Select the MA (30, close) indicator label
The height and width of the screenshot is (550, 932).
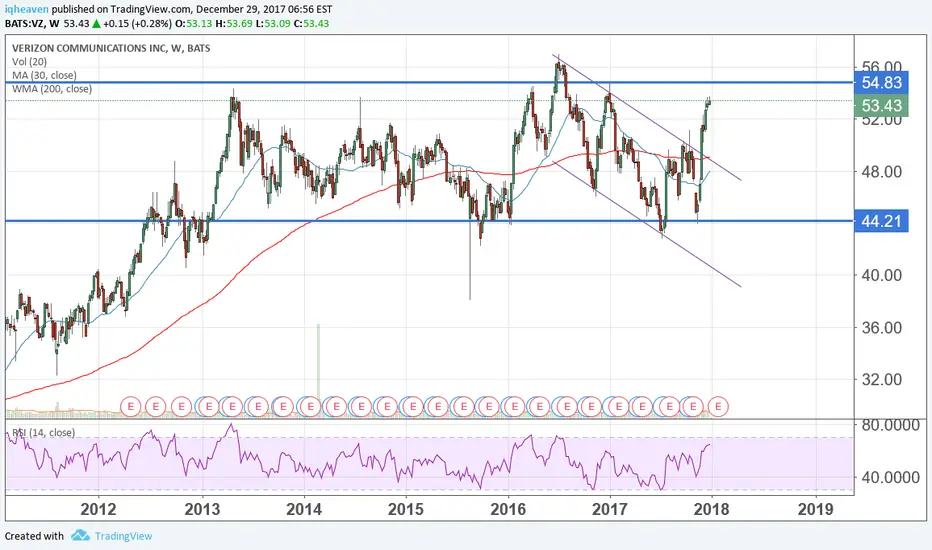[44, 76]
